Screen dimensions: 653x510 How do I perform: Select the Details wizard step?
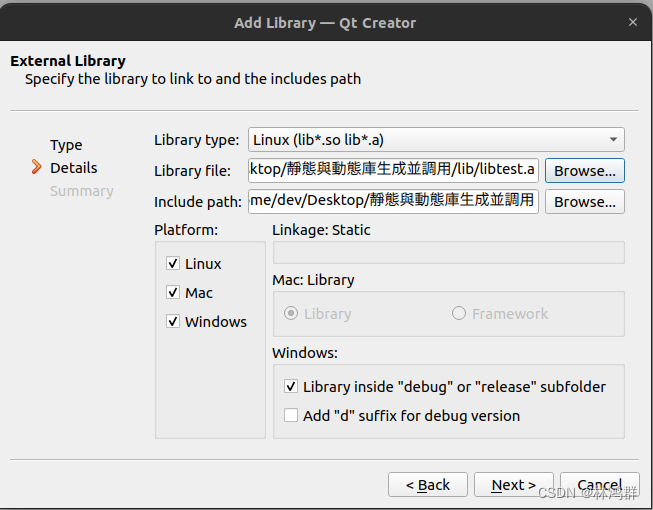tap(74, 168)
